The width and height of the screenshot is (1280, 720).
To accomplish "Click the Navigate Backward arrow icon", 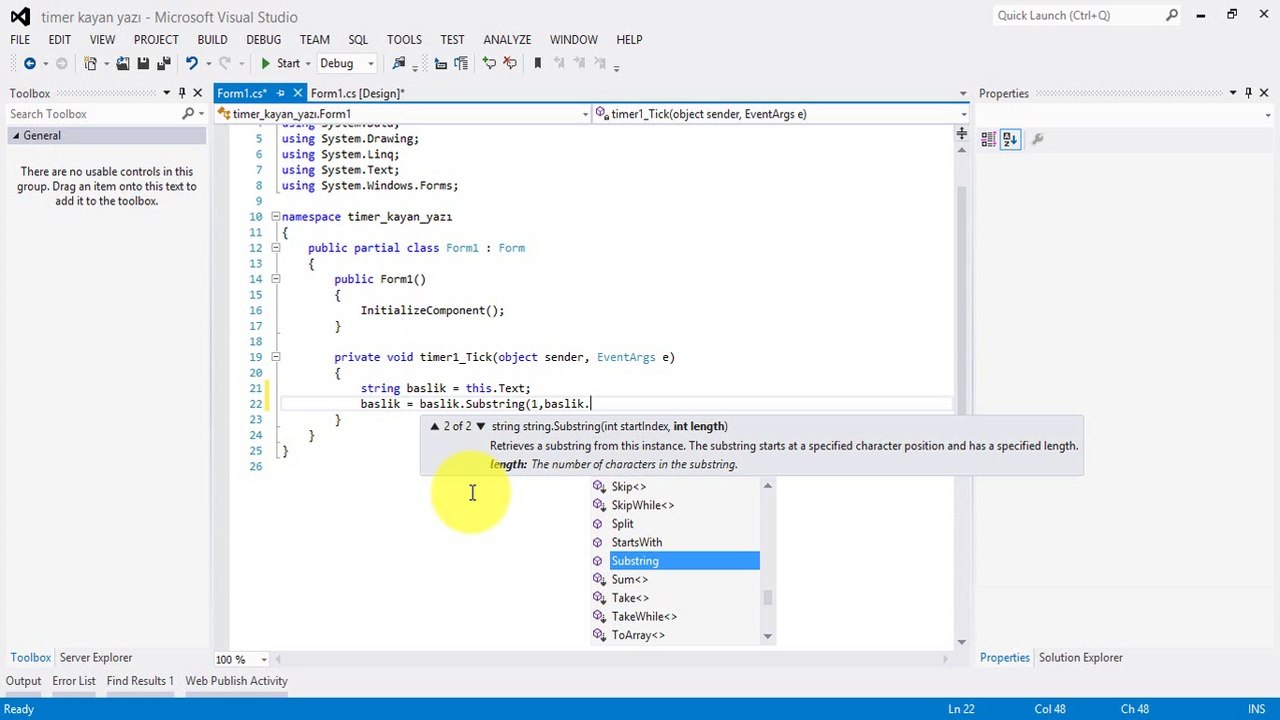I will (29, 64).
